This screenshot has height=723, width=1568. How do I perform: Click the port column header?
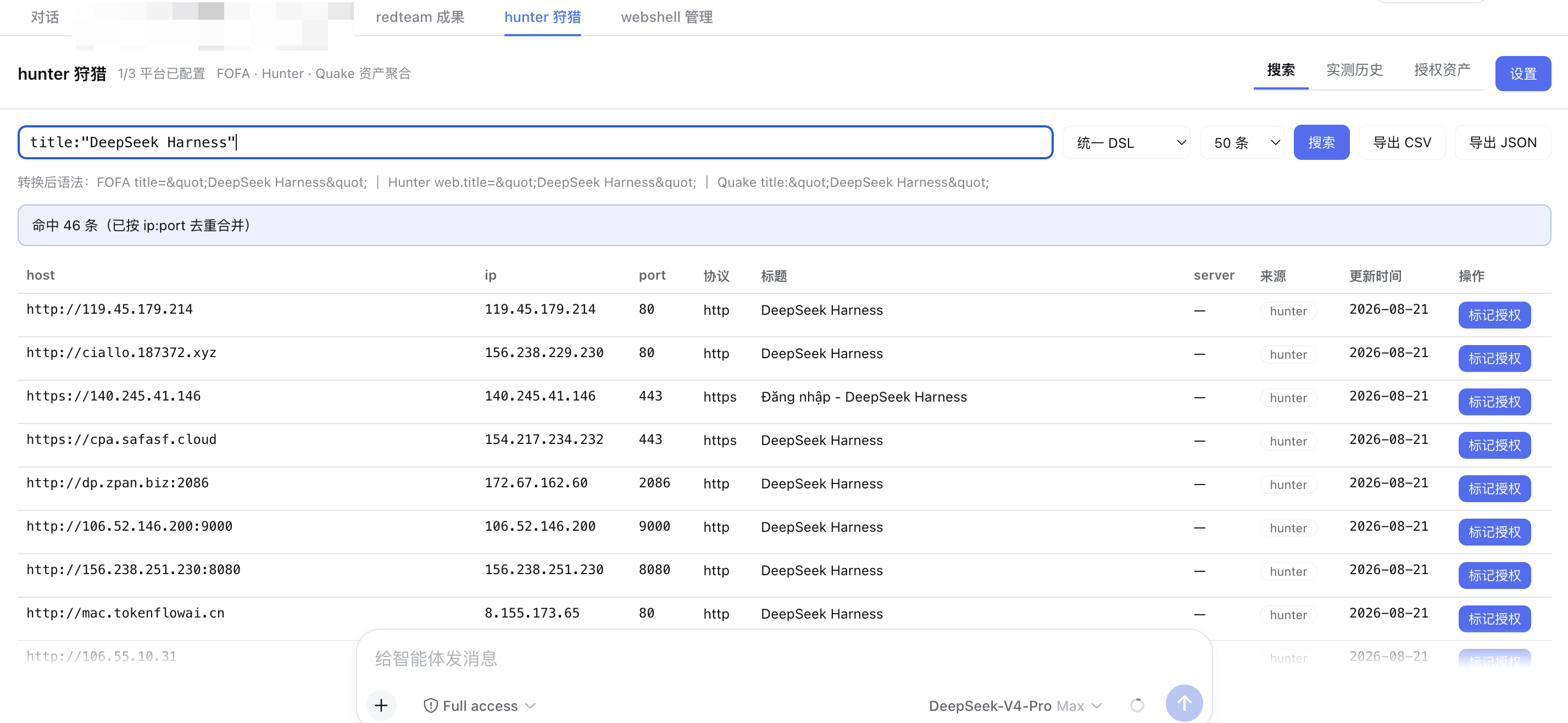point(652,275)
